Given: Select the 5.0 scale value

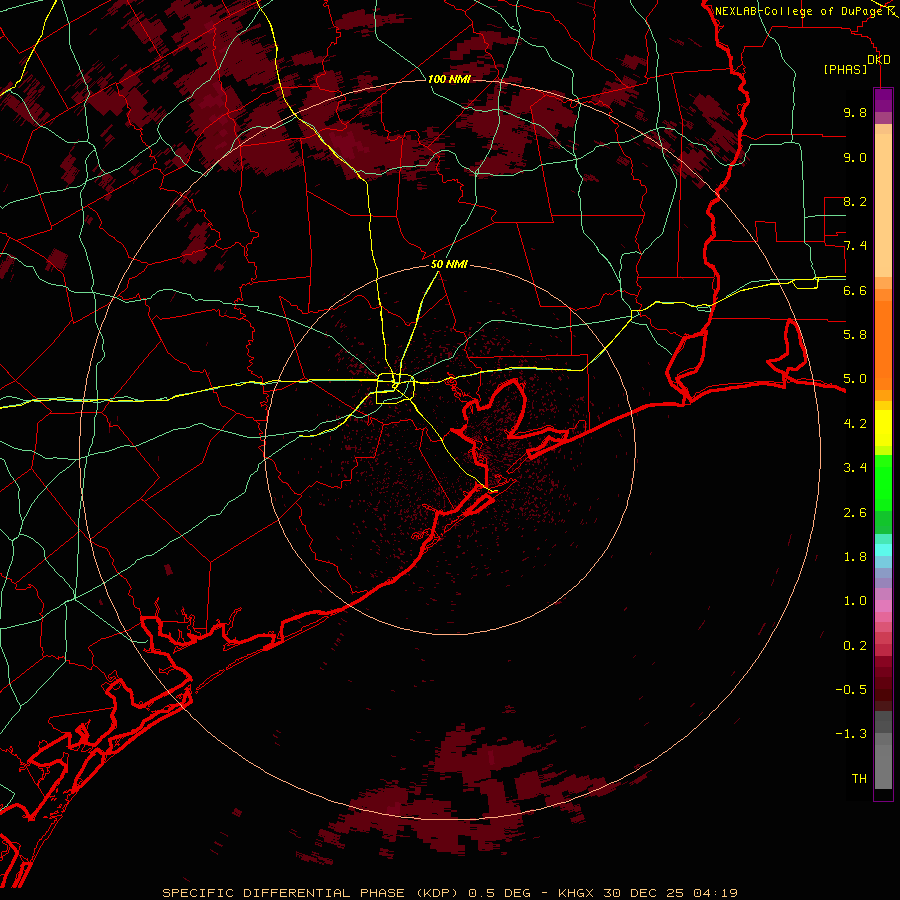Looking at the screenshot, I should coord(855,379).
